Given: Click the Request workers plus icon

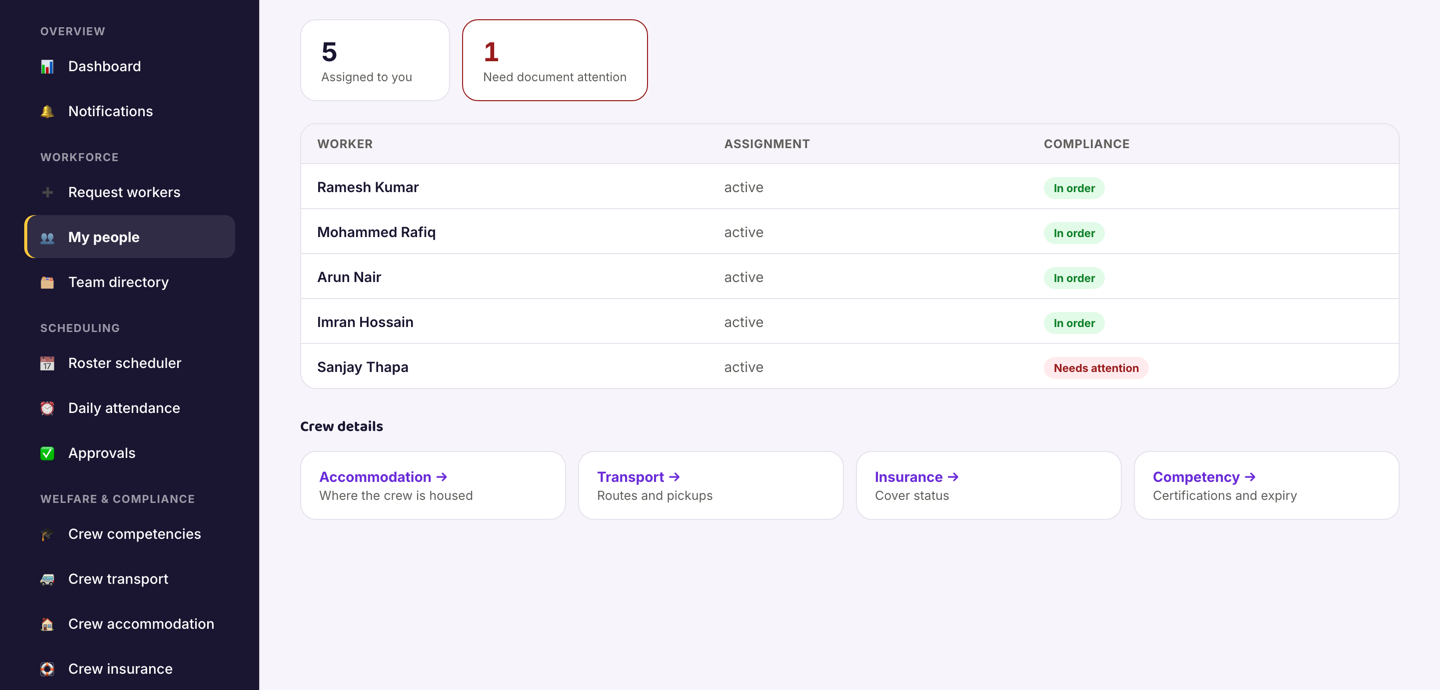Looking at the screenshot, I should [x=47, y=192].
